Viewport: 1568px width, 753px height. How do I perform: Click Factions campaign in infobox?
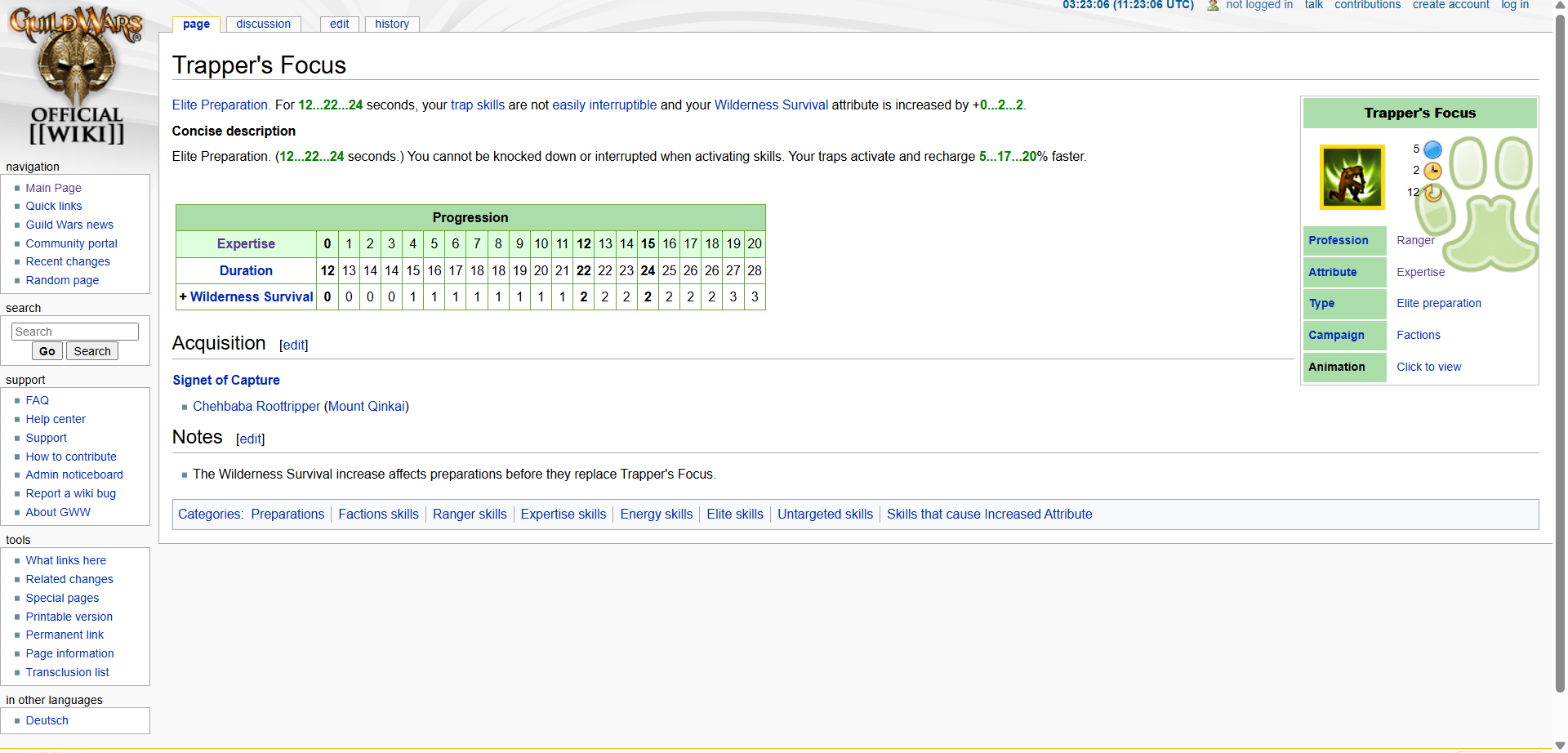[x=1418, y=335]
